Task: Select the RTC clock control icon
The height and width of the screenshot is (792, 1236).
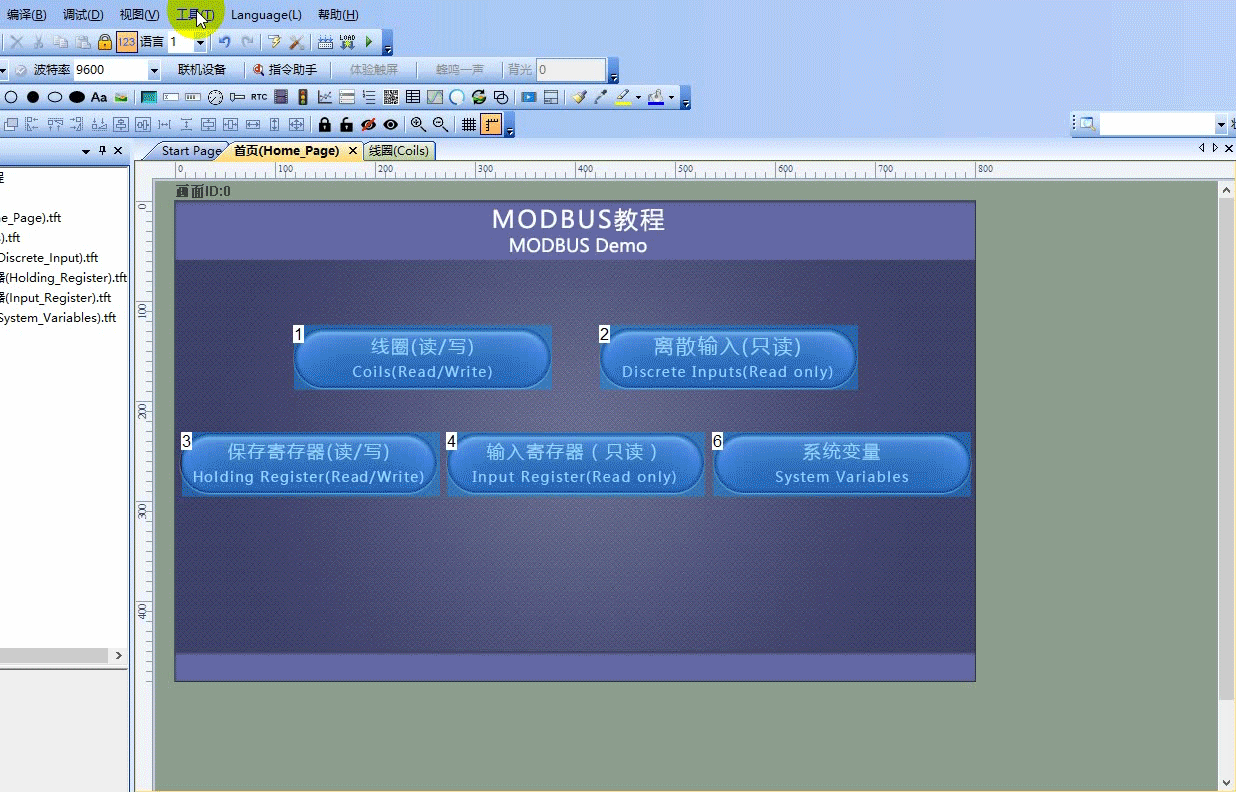Action: [x=259, y=97]
